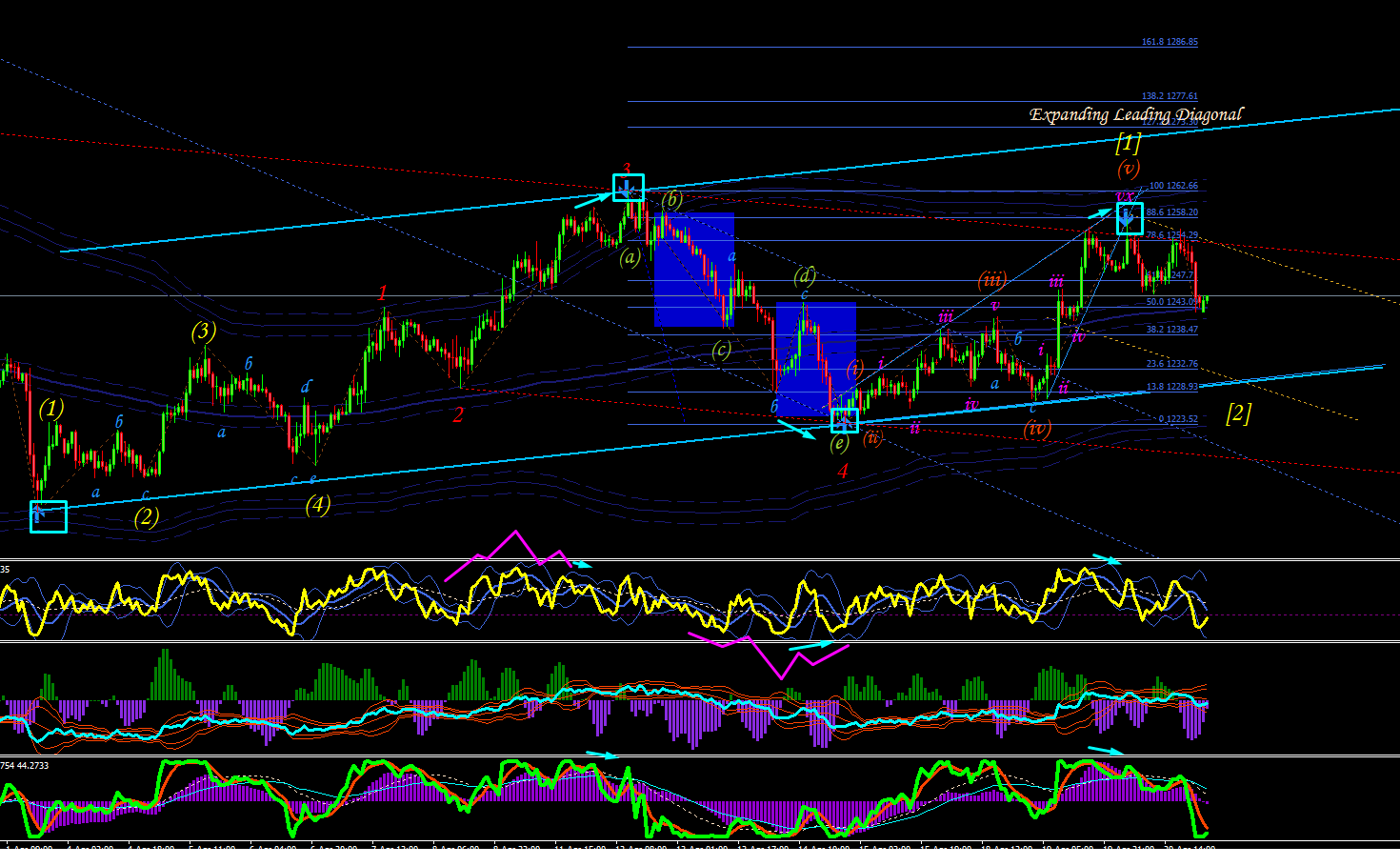Click the '50.0 1243.09' retracement label
This screenshot has height=866, width=1400.
[x=1172, y=302]
